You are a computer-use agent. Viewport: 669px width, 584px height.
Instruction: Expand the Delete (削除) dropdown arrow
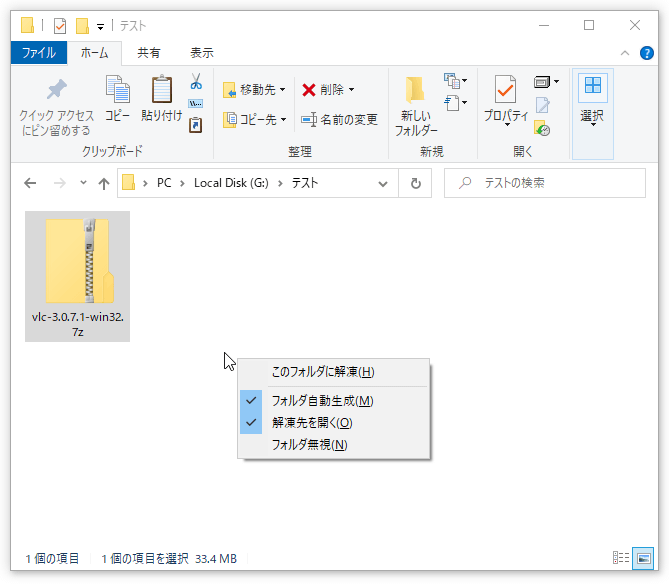pyautogui.click(x=352, y=90)
